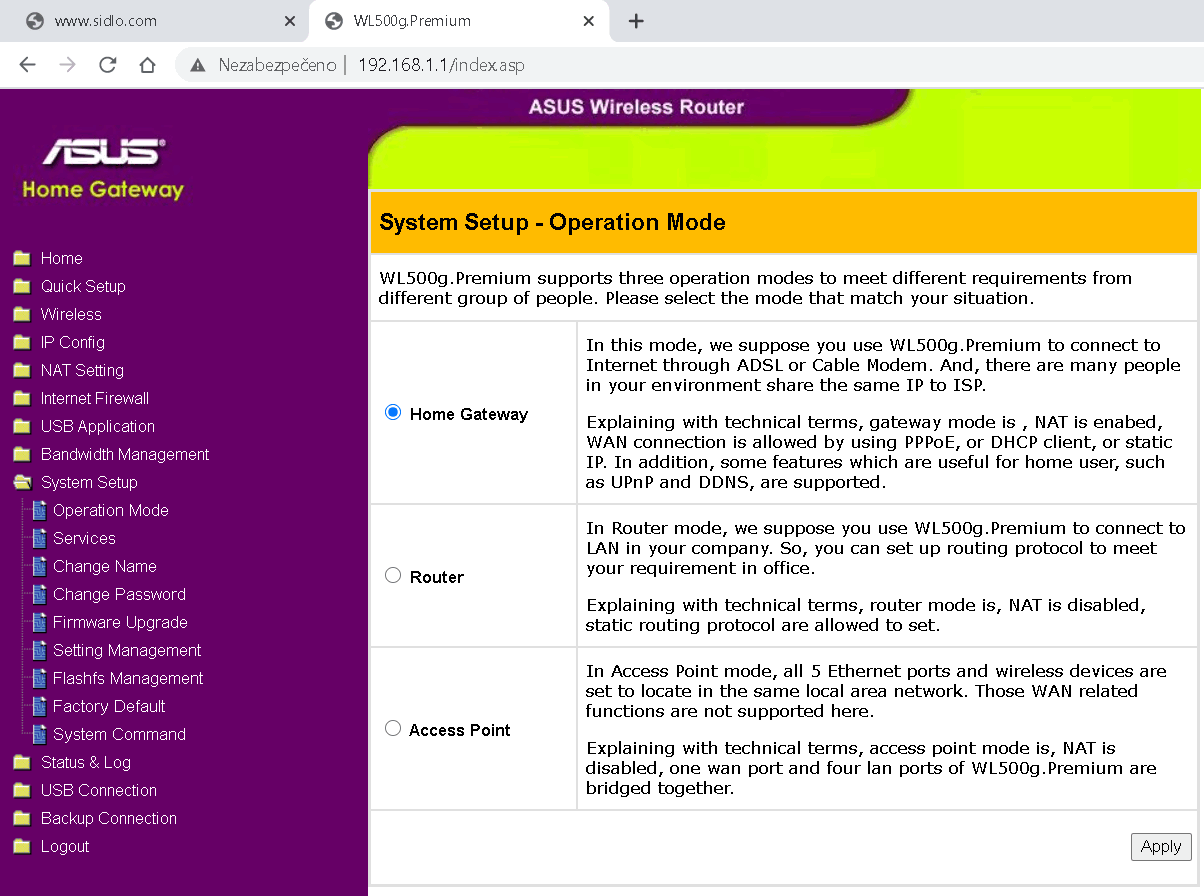
Task: Click the page icon next to Factory Default
Action: (x=39, y=706)
